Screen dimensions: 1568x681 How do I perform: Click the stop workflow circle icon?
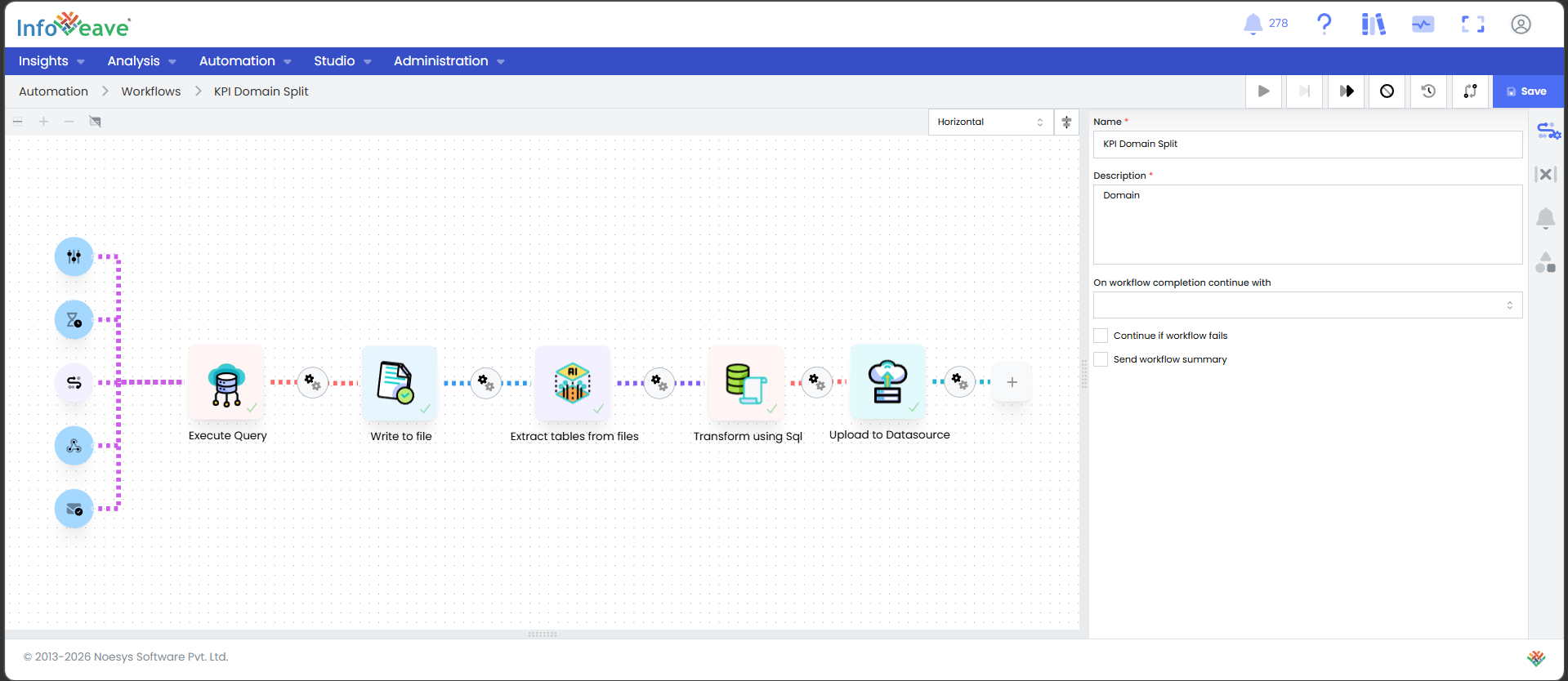coord(1387,91)
